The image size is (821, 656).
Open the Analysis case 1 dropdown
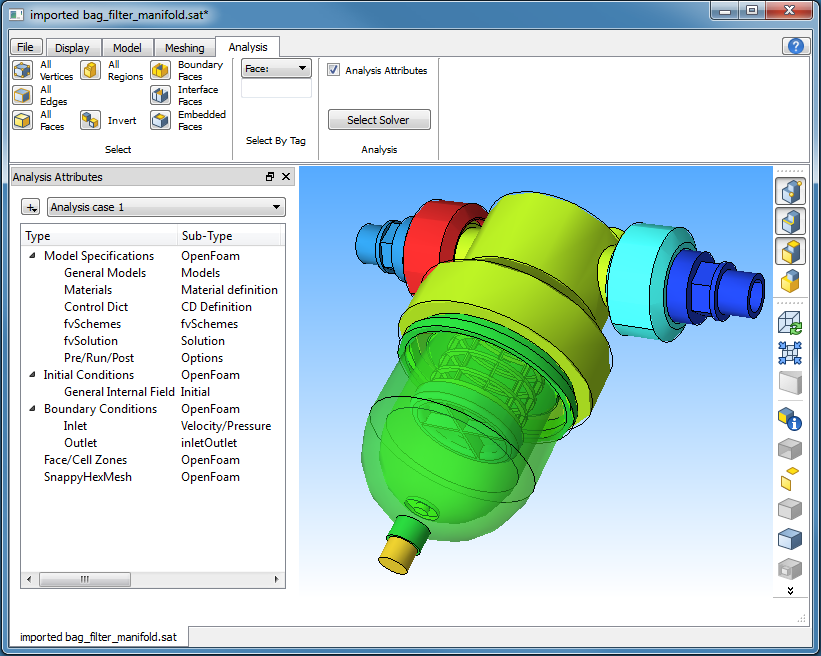coord(167,207)
